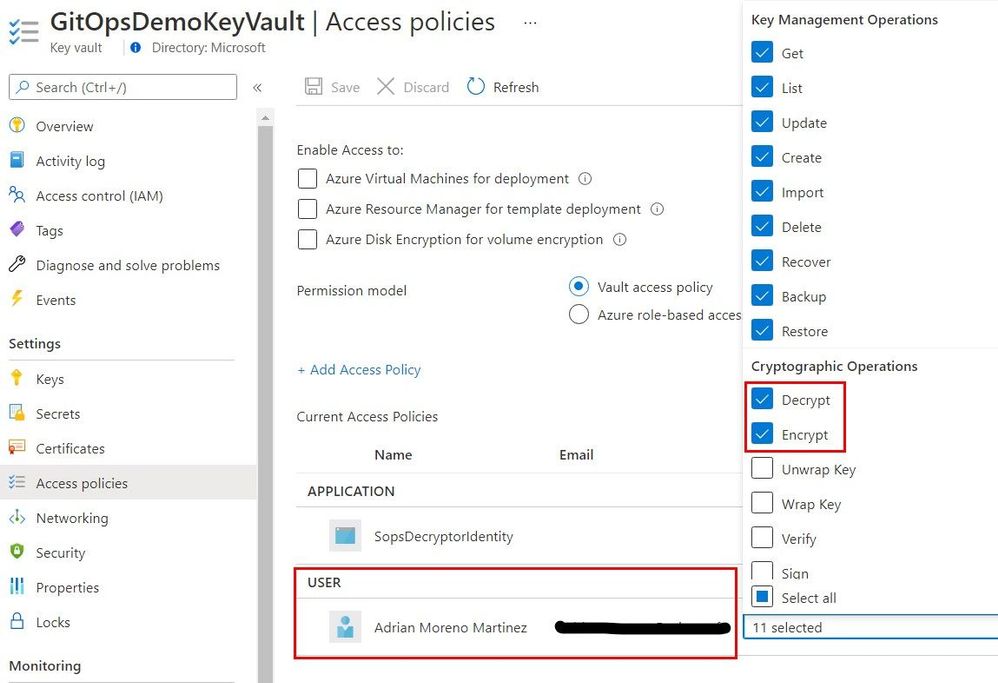The width and height of the screenshot is (998, 683).
Task: Click the Adrian Moreno Martinez user icon
Action: [345, 626]
